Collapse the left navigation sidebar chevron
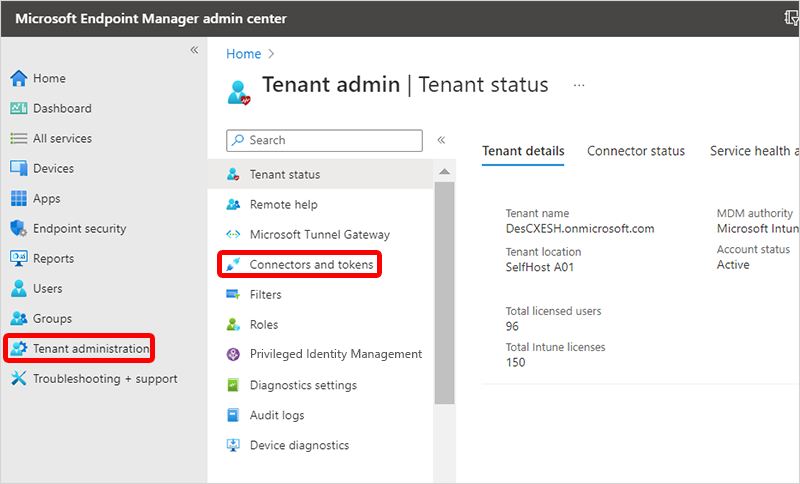The height and width of the screenshot is (484, 800). click(194, 50)
